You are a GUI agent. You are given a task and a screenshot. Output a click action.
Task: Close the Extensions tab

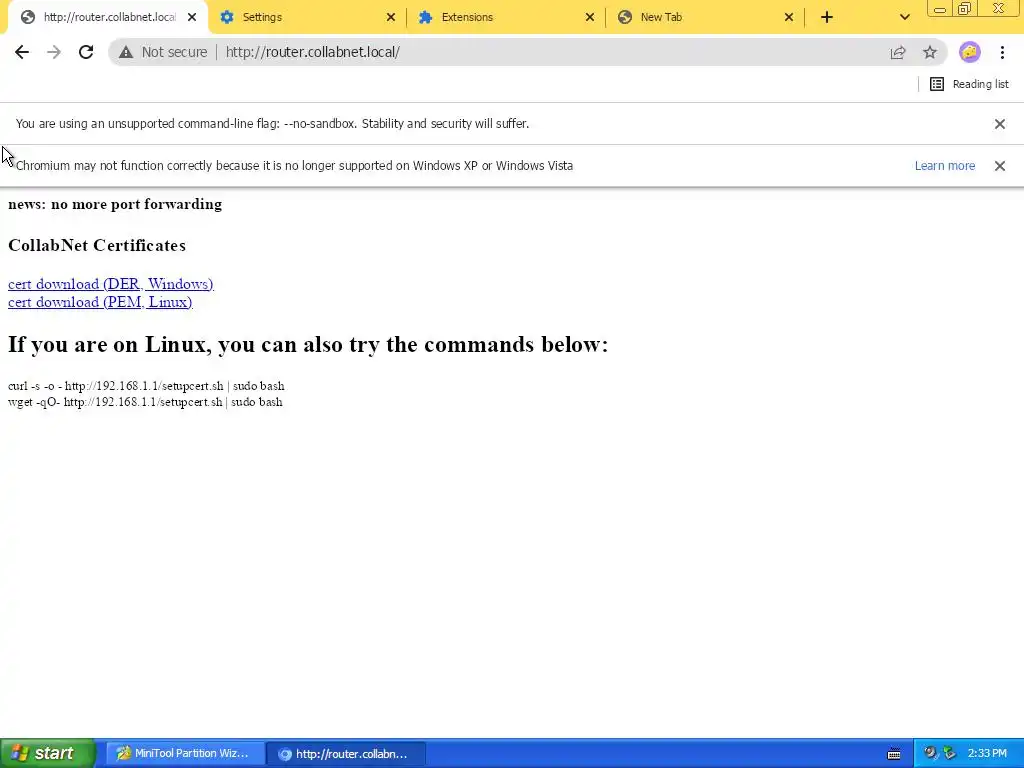point(590,17)
